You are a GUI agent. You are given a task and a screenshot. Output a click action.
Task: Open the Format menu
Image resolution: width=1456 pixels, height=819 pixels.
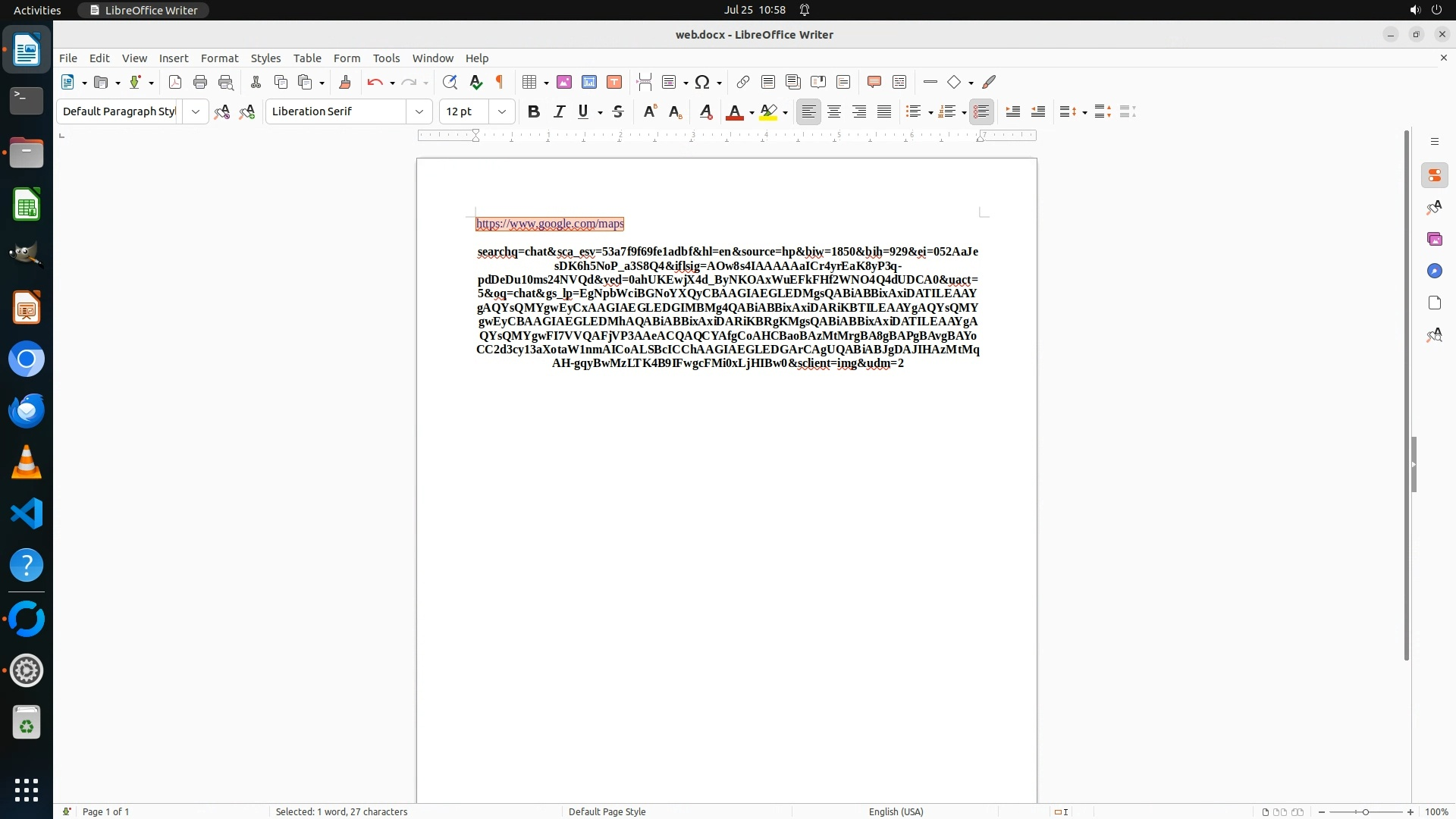219,58
